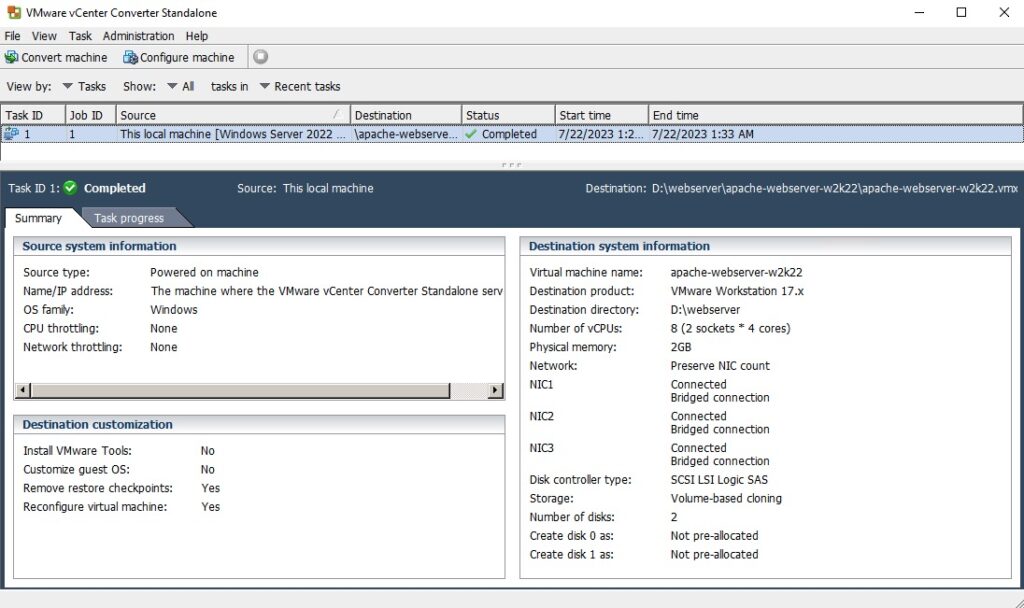The width and height of the screenshot is (1024, 608).
Task: Click the green completed badge next to Task ID 1
Action: (71, 188)
